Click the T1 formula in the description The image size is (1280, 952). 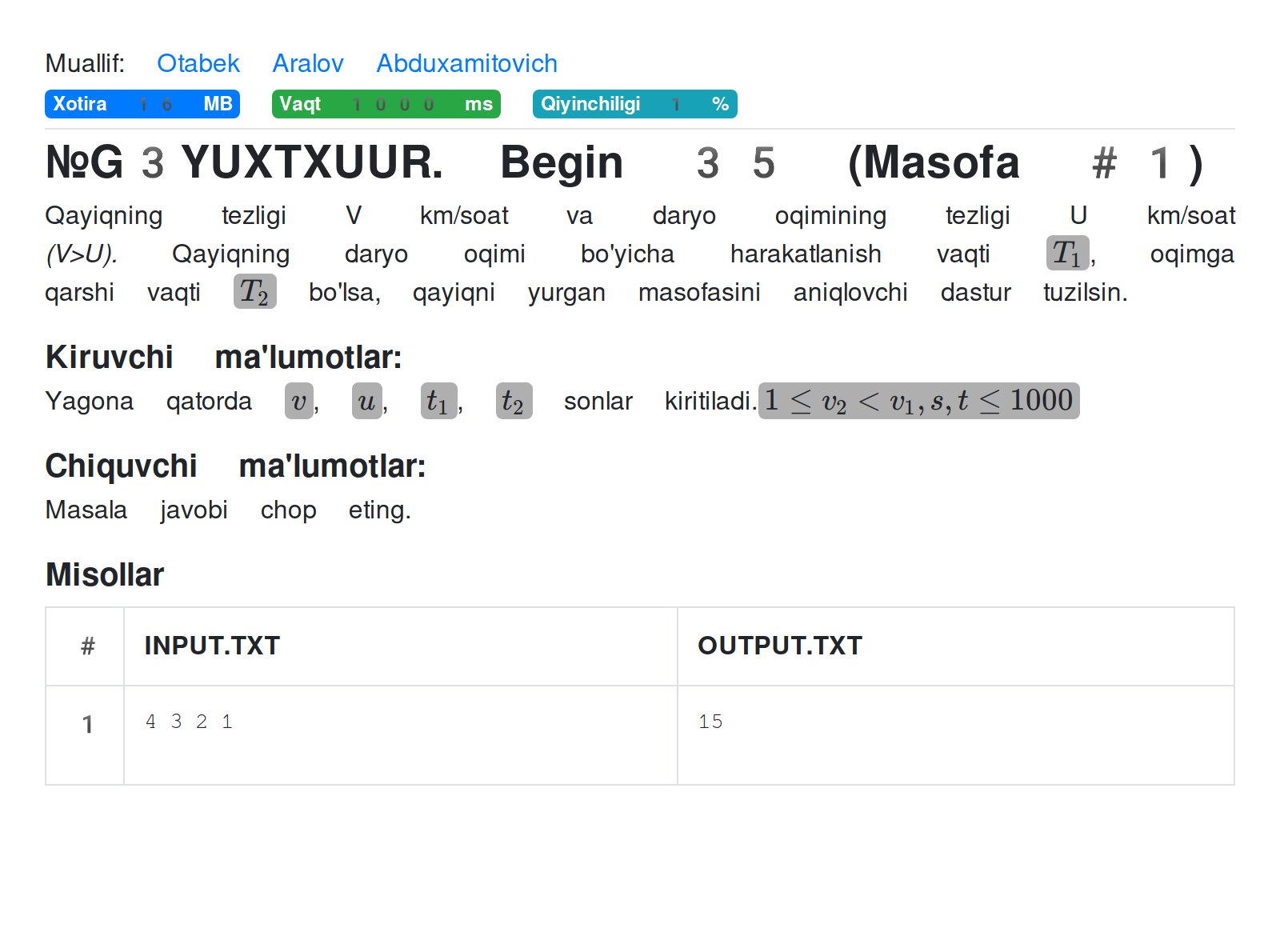(1066, 254)
